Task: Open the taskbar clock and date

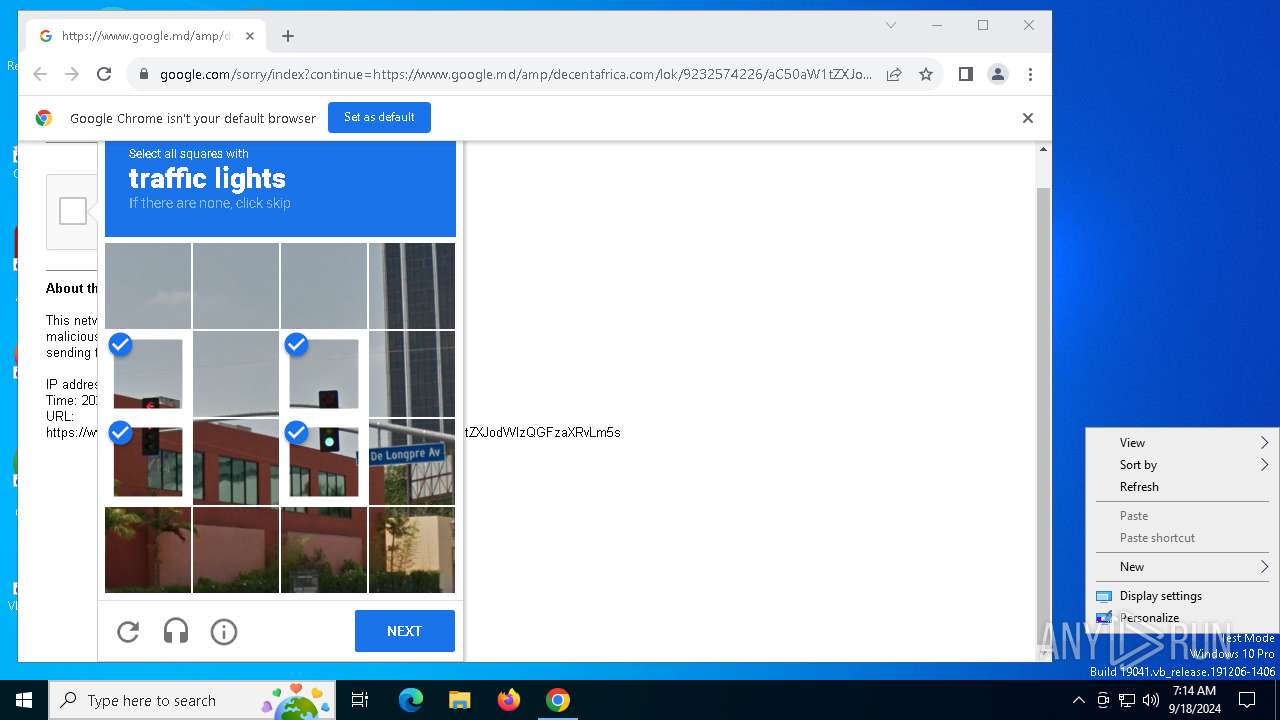Action: pyautogui.click(x=1194, y=700)
